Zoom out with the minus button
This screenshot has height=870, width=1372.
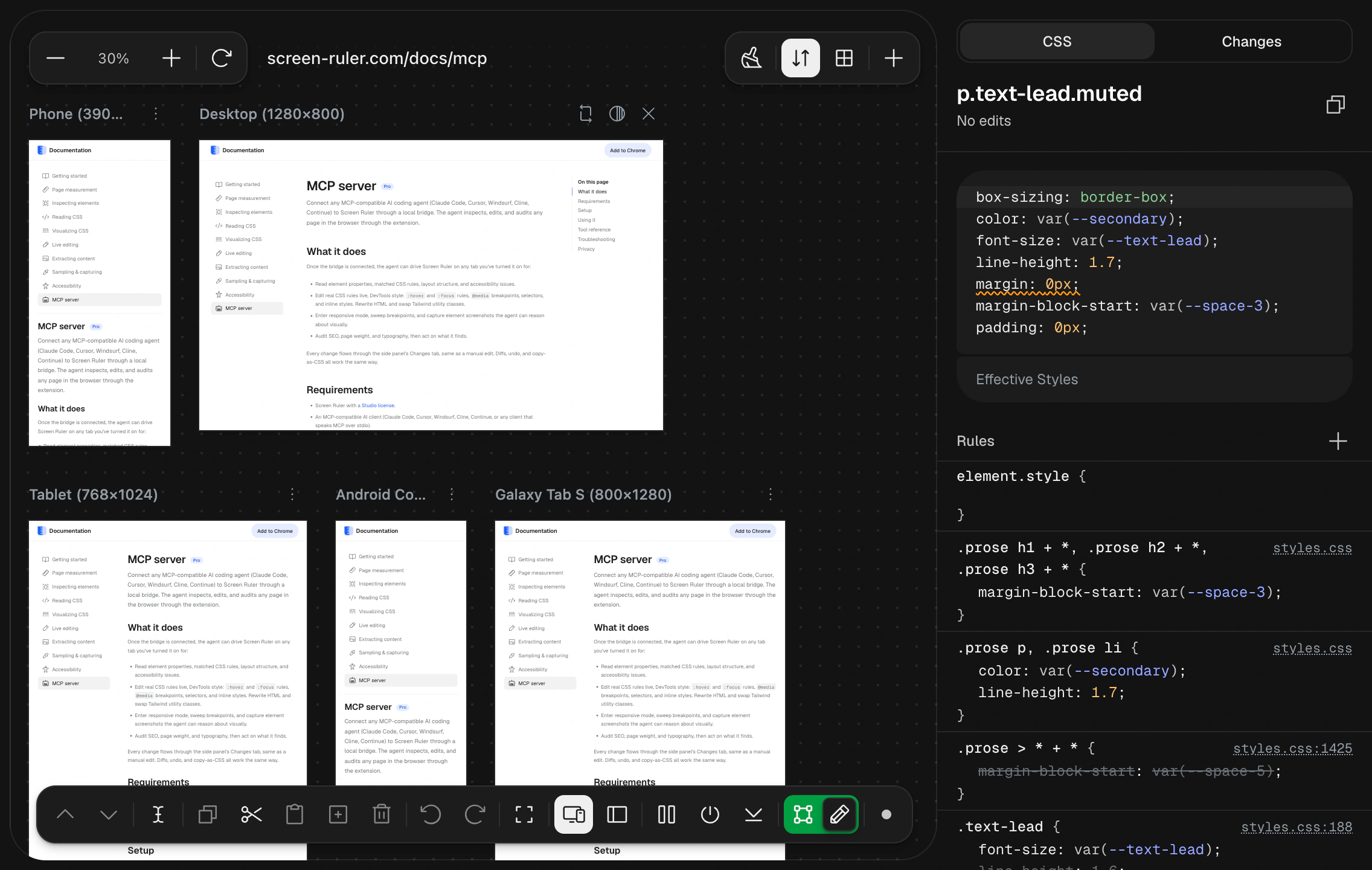pos(56,58)
